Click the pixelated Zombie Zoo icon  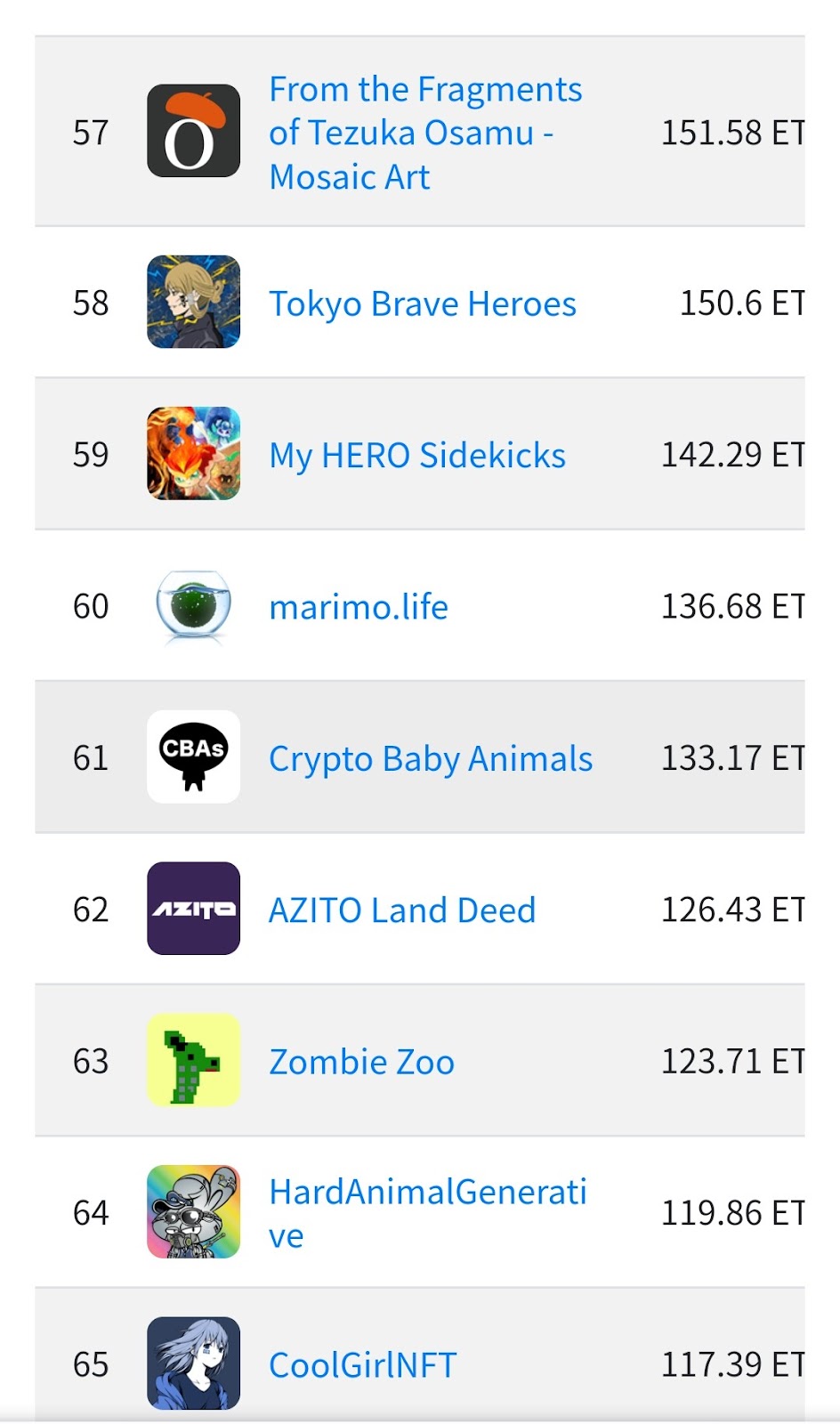(x=193, y=1061)
